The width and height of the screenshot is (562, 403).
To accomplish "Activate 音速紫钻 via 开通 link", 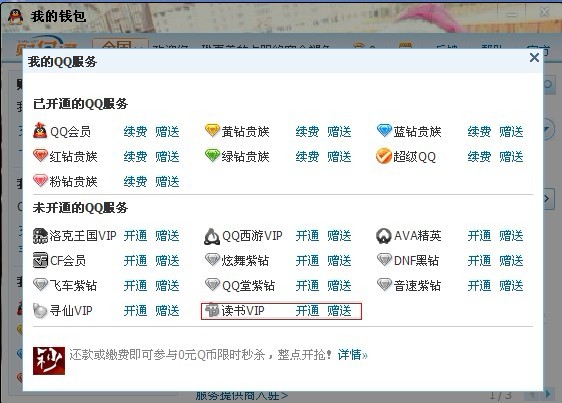I will (480, 286).
